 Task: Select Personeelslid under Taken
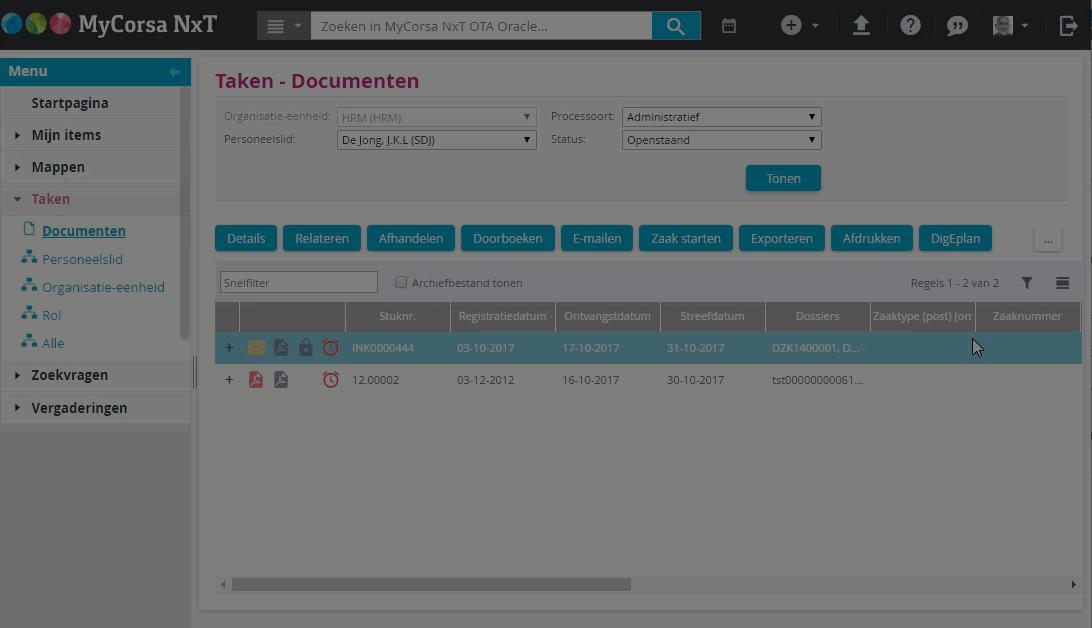[x=82, y=259]
